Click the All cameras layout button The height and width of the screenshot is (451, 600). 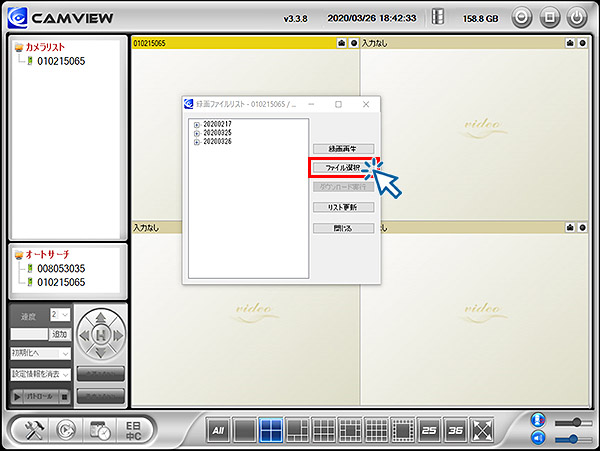[218, 431]
